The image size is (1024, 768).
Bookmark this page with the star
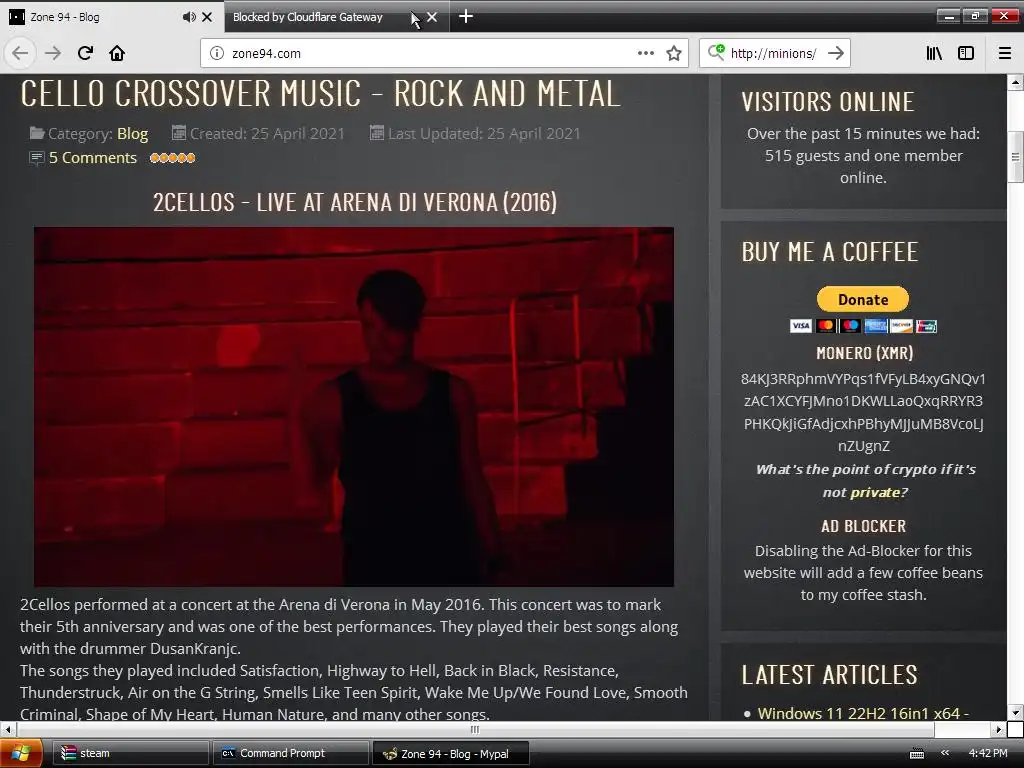pos(674,53)
